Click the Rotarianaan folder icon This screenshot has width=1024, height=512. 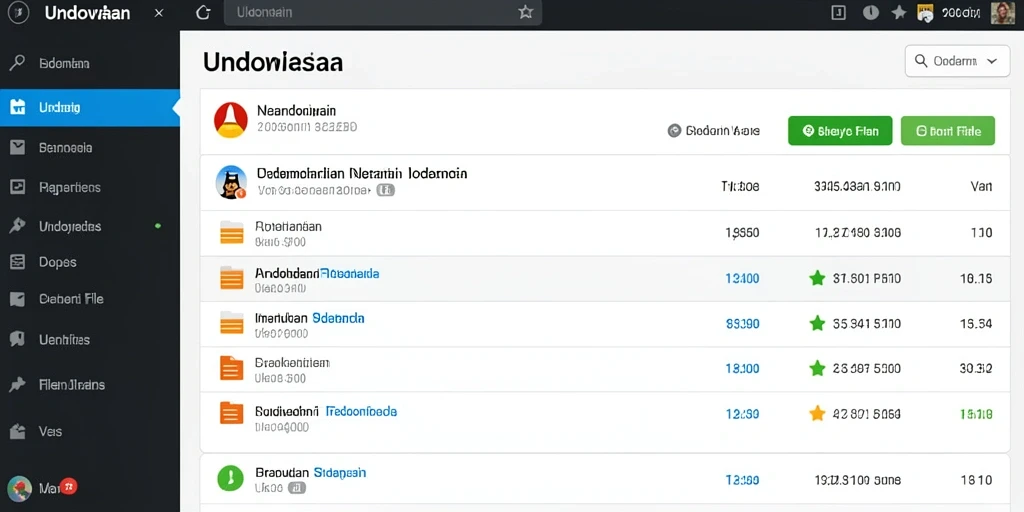(x=232, y=232)
